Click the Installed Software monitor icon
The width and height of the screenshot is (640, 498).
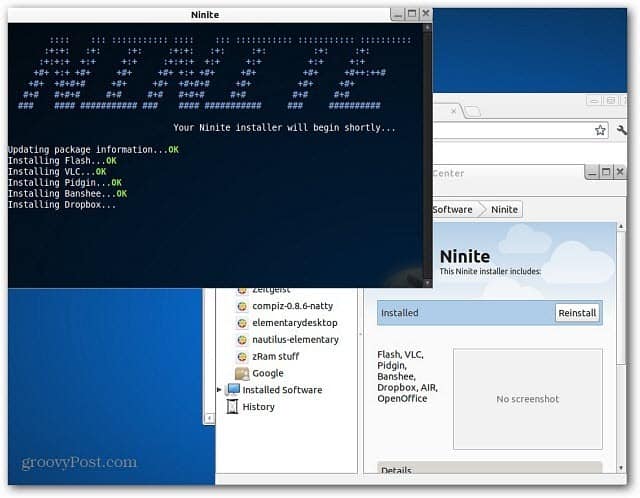coord(233,389)
